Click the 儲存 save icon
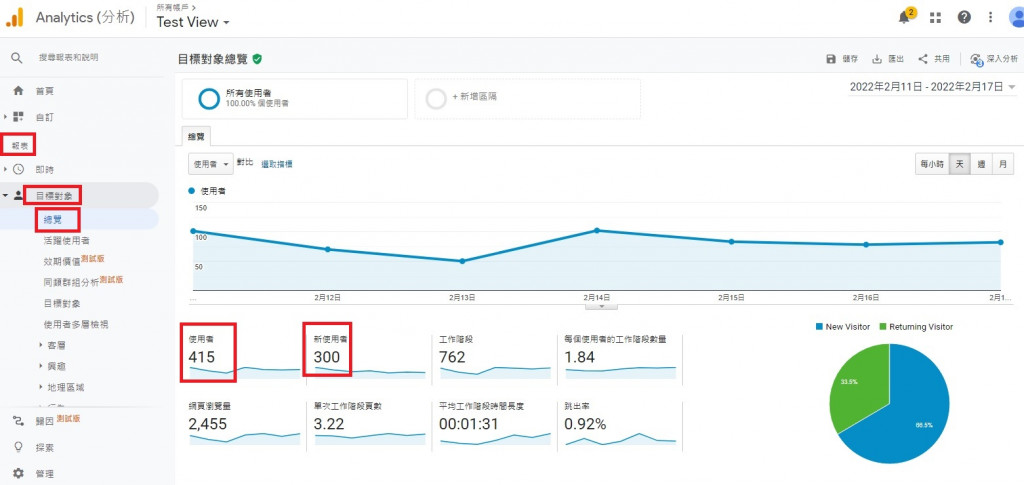 pyautogui.click(x=831, y=59)
